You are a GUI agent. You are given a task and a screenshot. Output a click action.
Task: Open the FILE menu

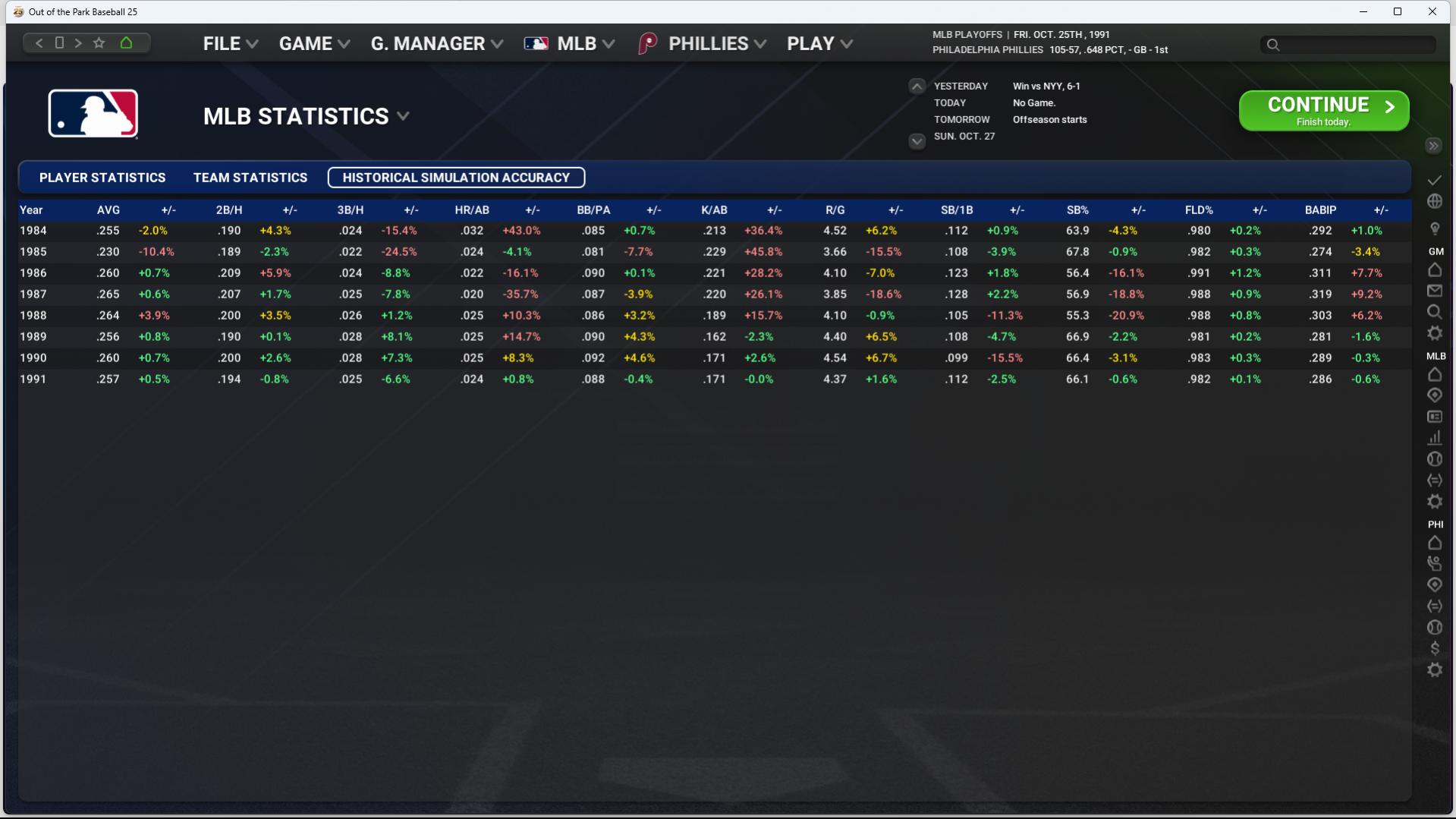[231, 44]
